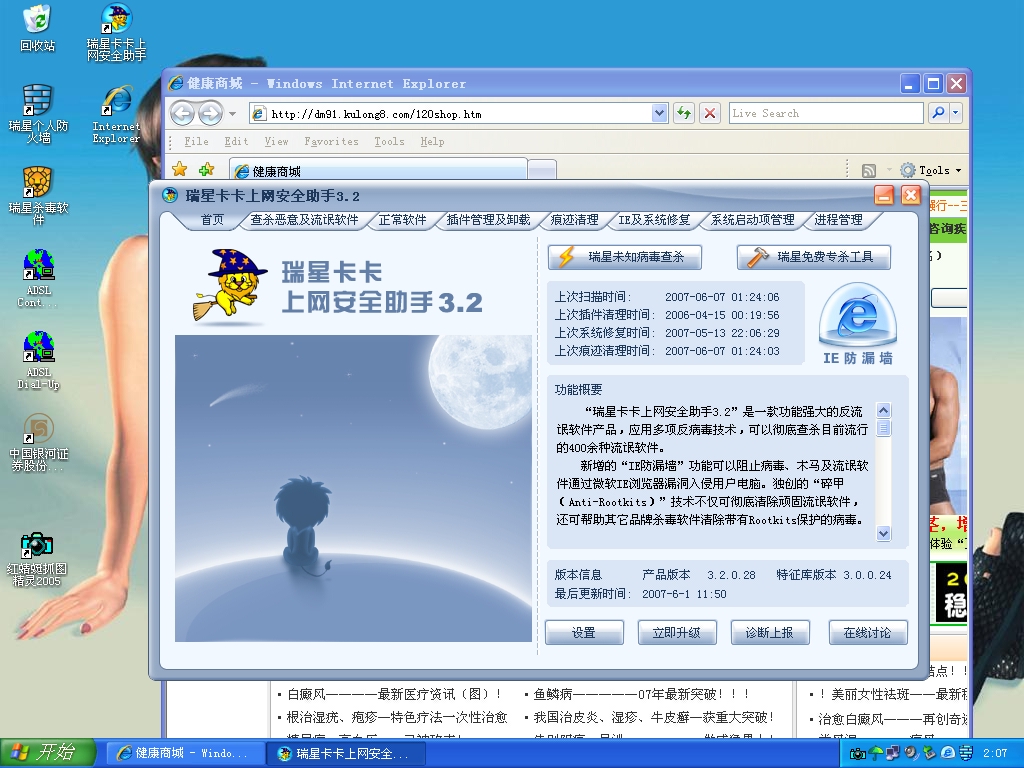Switch to 插件管理及卸载 tab

(488, 220)
